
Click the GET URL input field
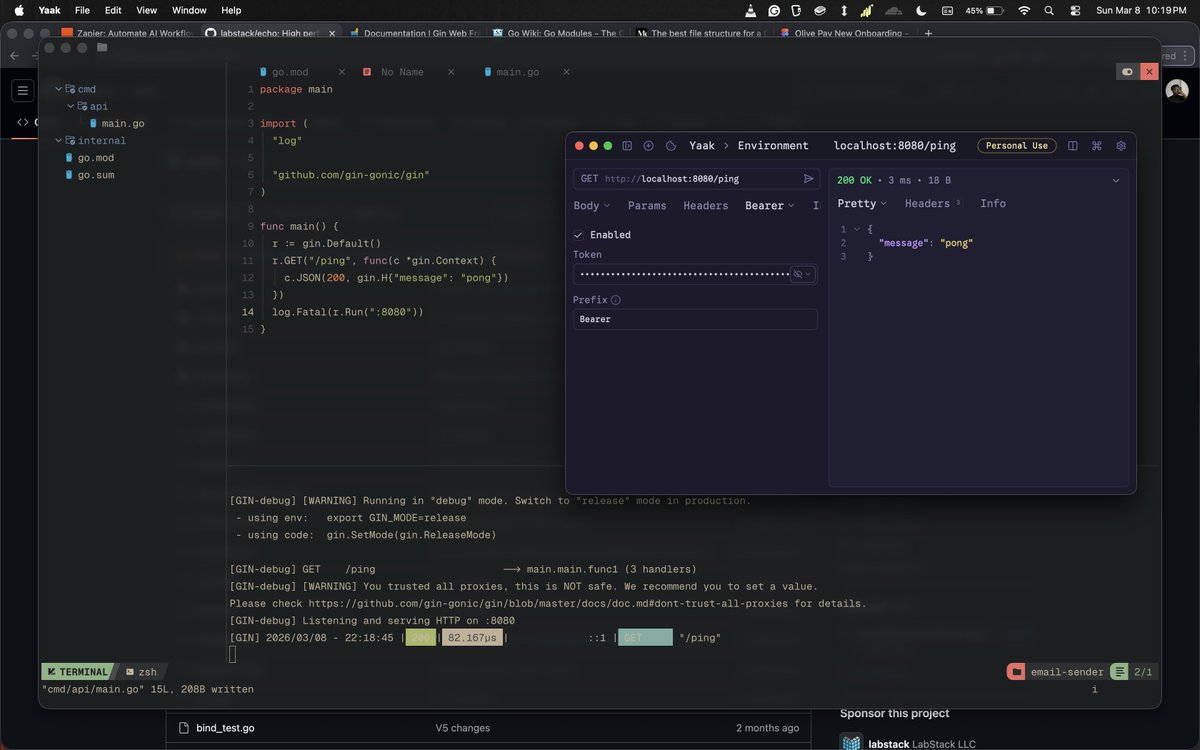(x=690, y=178)
